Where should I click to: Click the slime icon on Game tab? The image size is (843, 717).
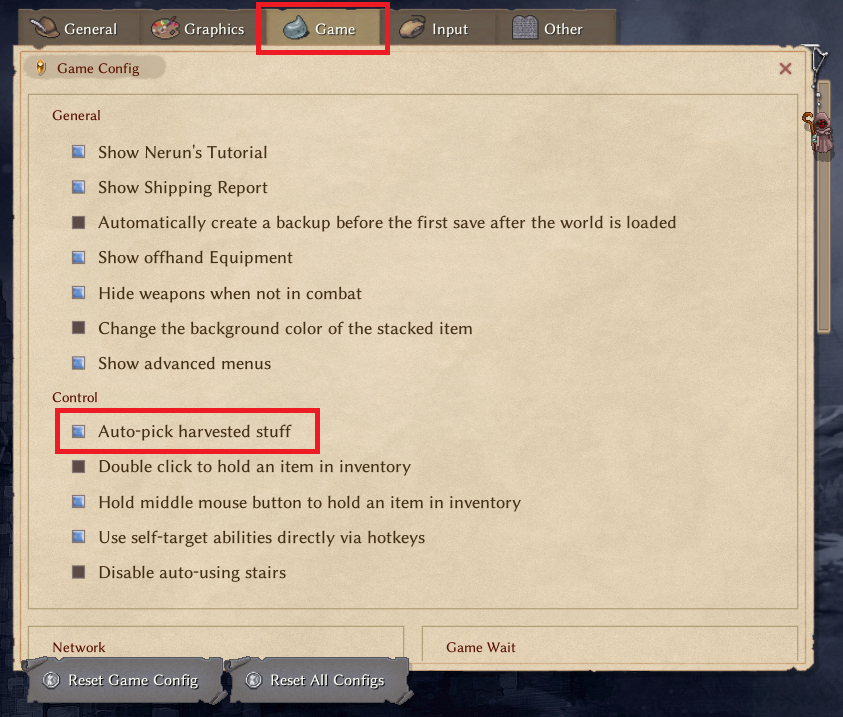(x=296, y=27)
